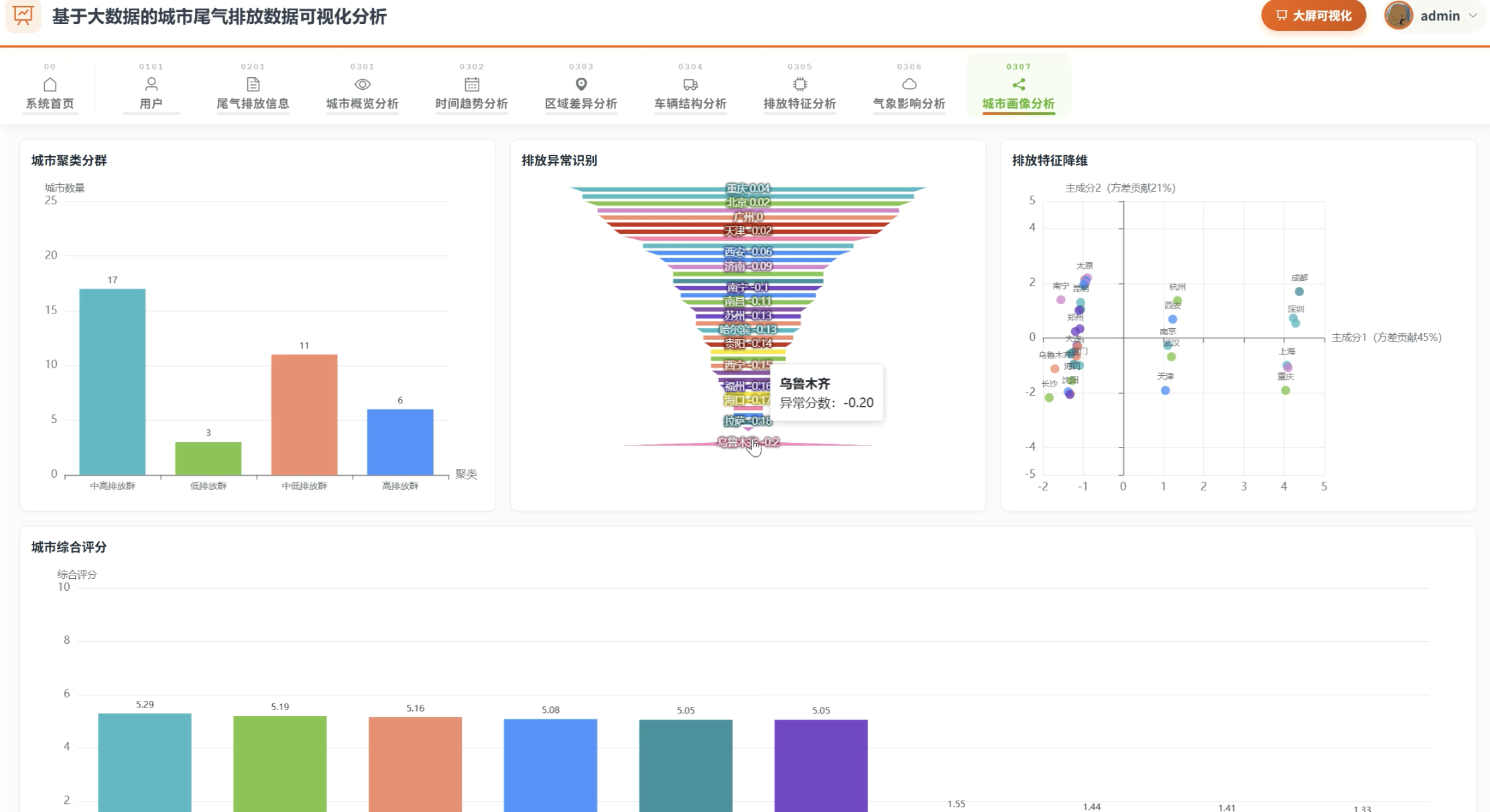The image size is (1490, 812).
Task: Click the 车辆结构分析 truck icon
Action: [690, 84]
